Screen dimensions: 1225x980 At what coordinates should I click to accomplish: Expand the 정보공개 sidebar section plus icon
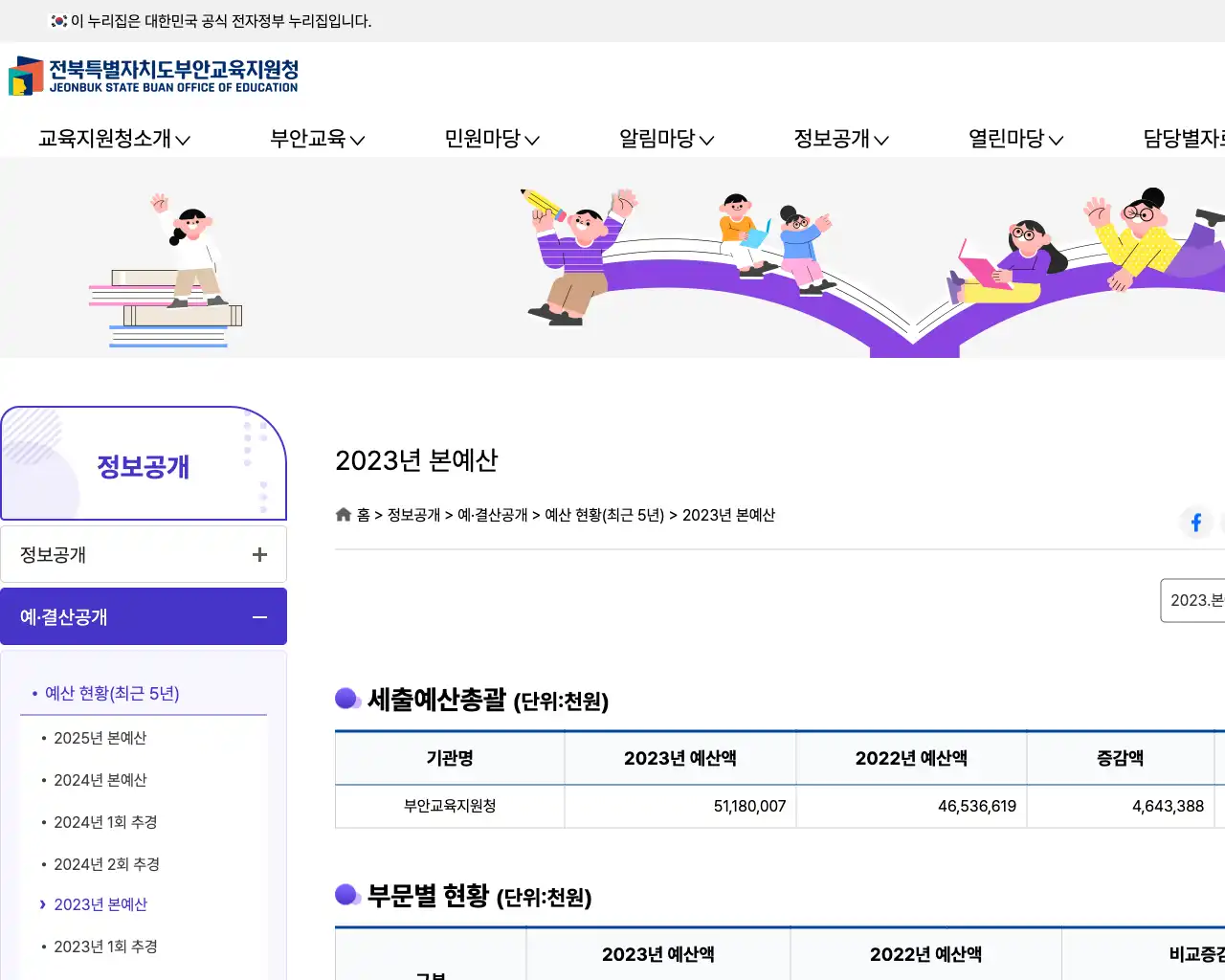259,555
